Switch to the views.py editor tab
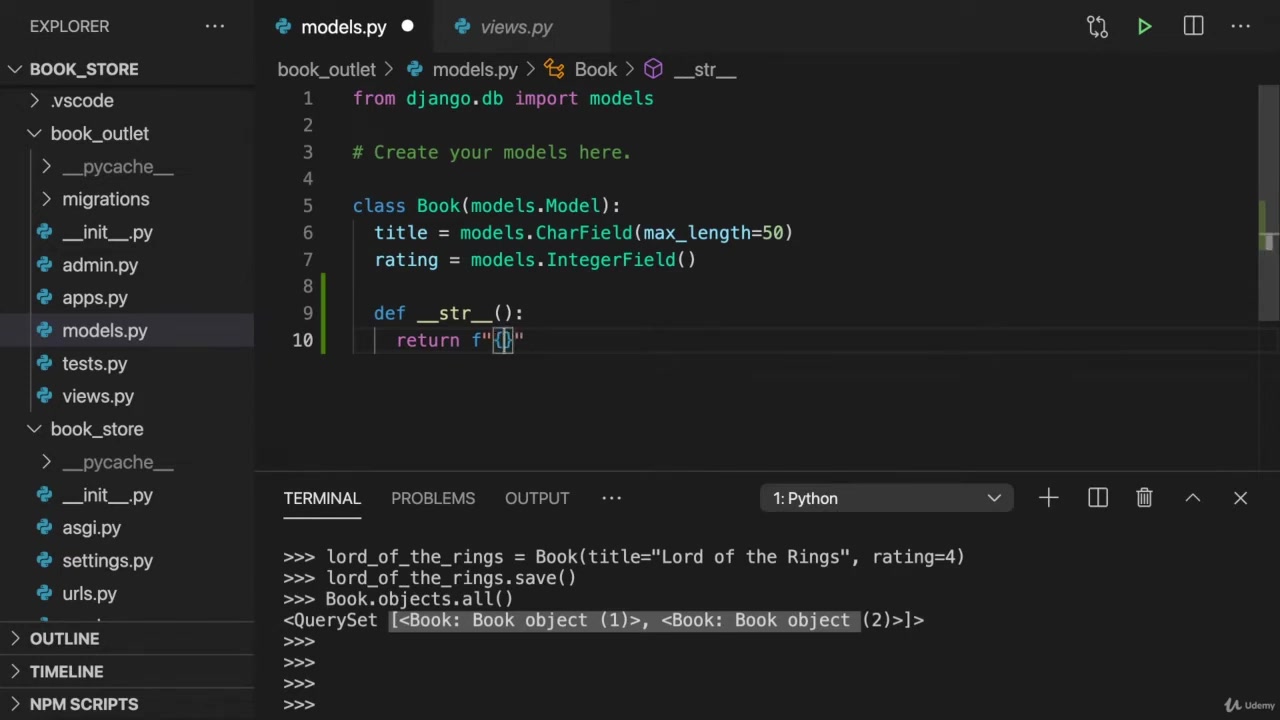 click(x=515, y=27)
